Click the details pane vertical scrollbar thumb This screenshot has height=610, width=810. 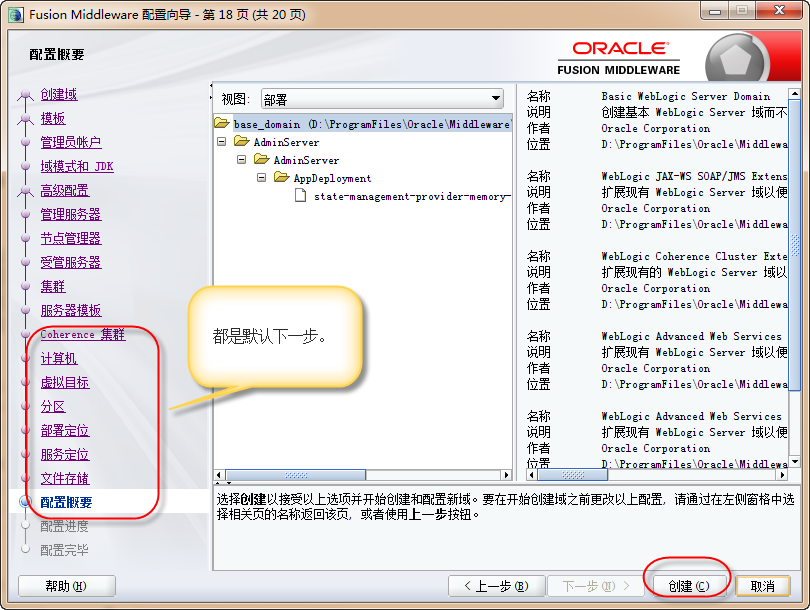click(x=795, y=245)
